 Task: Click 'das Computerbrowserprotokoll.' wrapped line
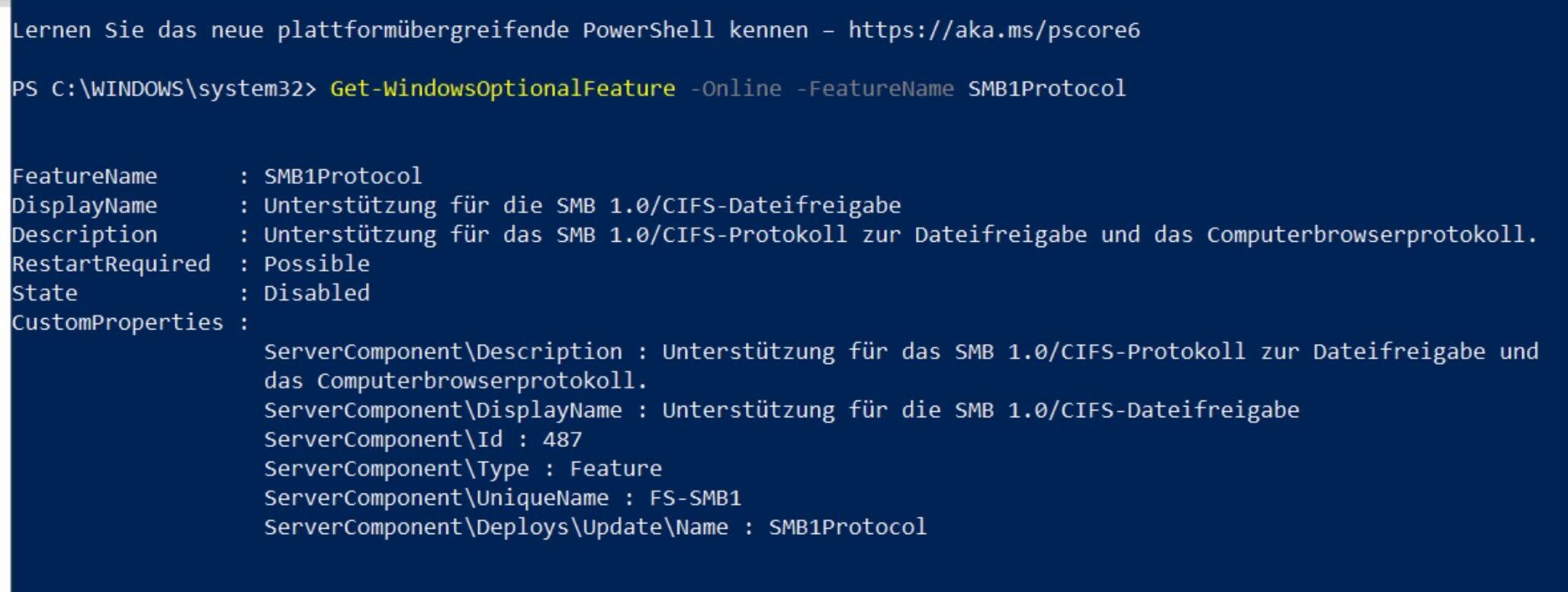pyautogui.click(x=455, y=381)
